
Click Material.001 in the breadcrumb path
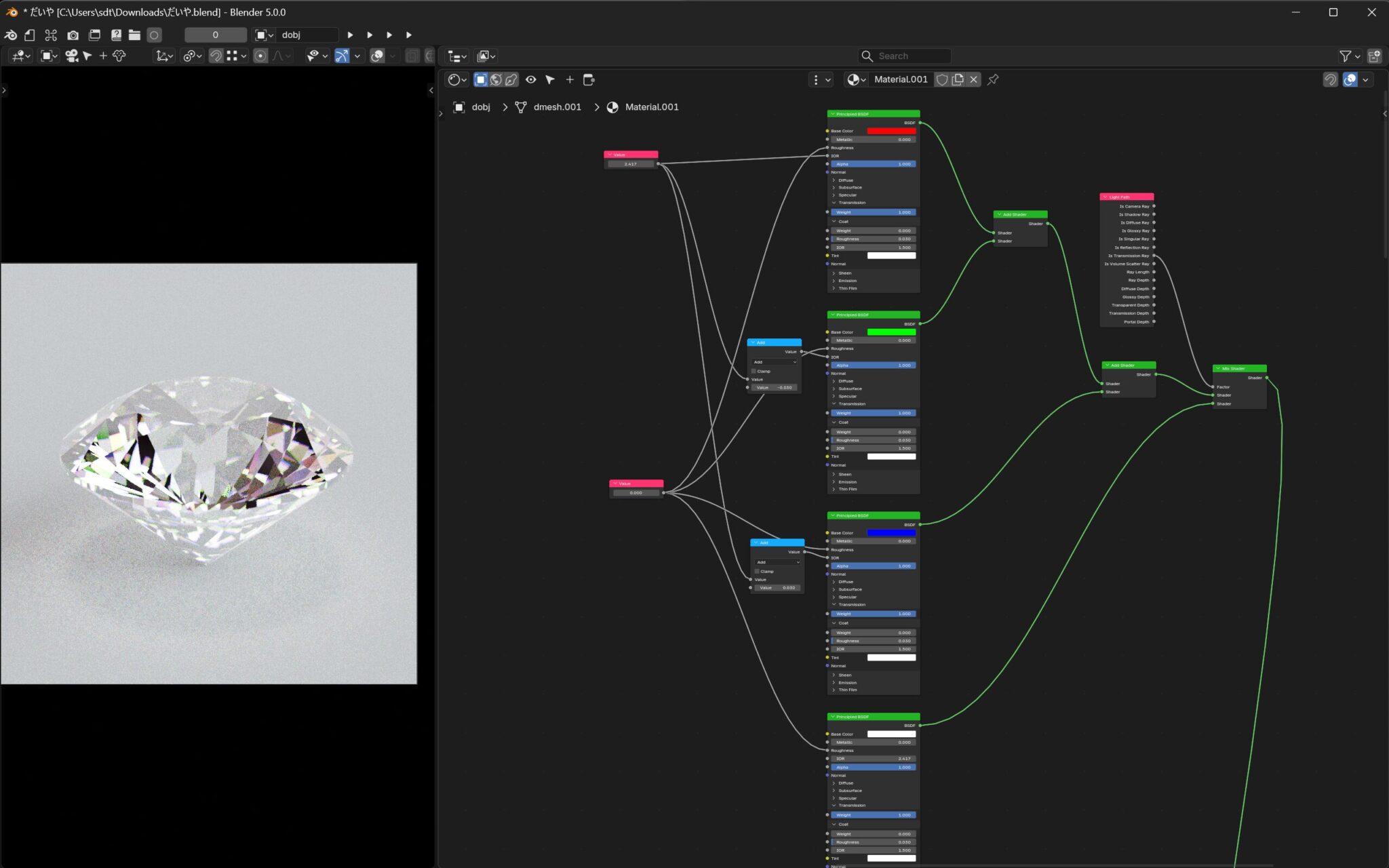point(651,107)
